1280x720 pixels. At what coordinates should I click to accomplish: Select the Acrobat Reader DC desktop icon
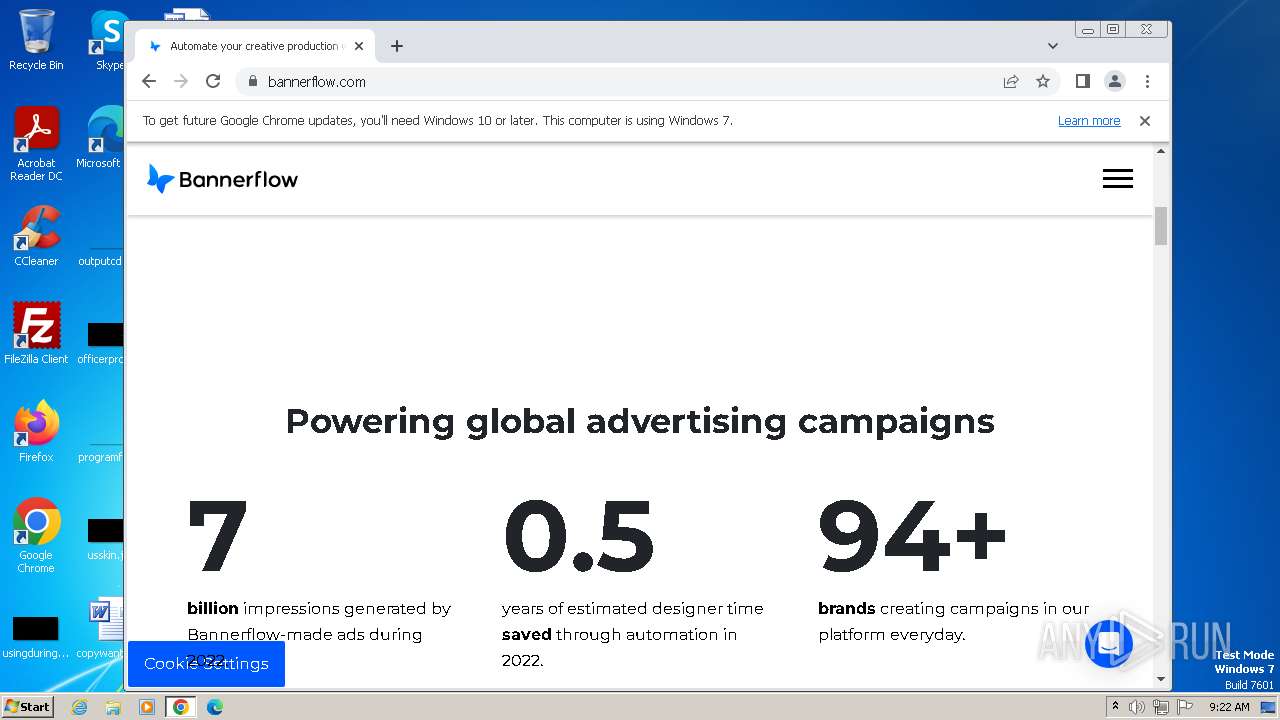[36, 144]
